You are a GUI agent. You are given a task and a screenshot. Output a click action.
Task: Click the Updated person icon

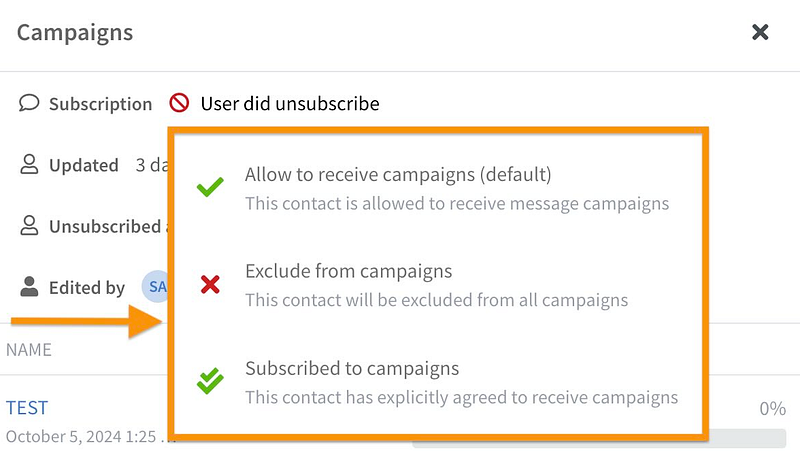(29, 165)
